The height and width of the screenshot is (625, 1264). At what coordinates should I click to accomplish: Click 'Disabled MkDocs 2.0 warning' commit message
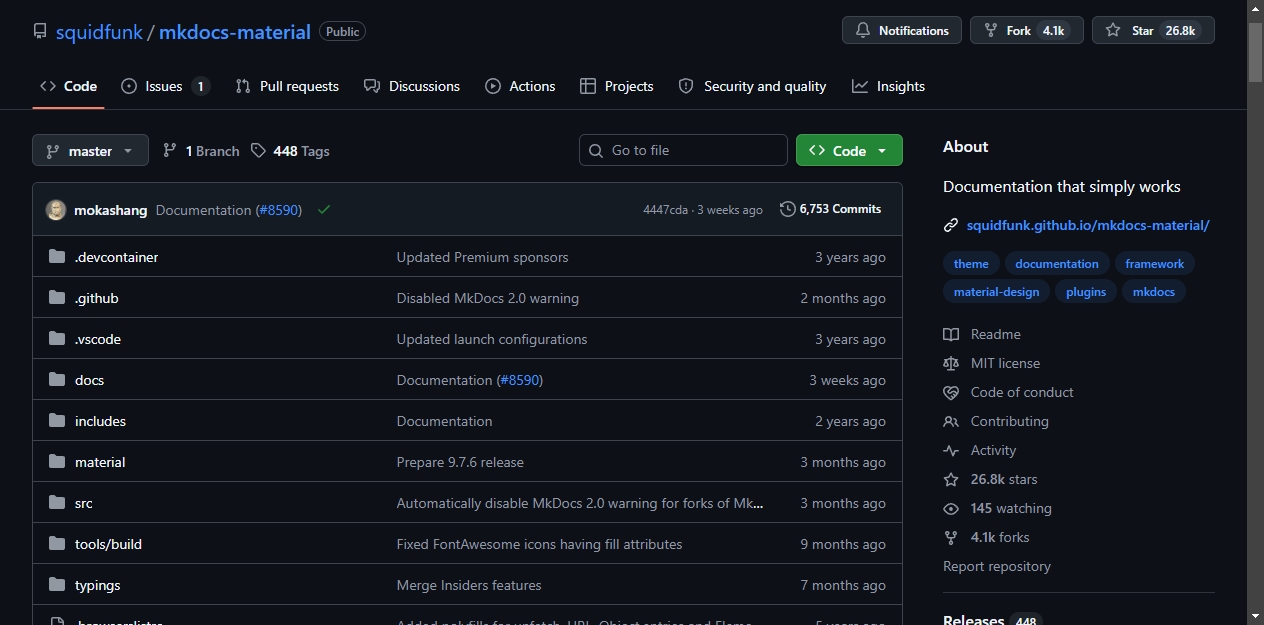488,298
